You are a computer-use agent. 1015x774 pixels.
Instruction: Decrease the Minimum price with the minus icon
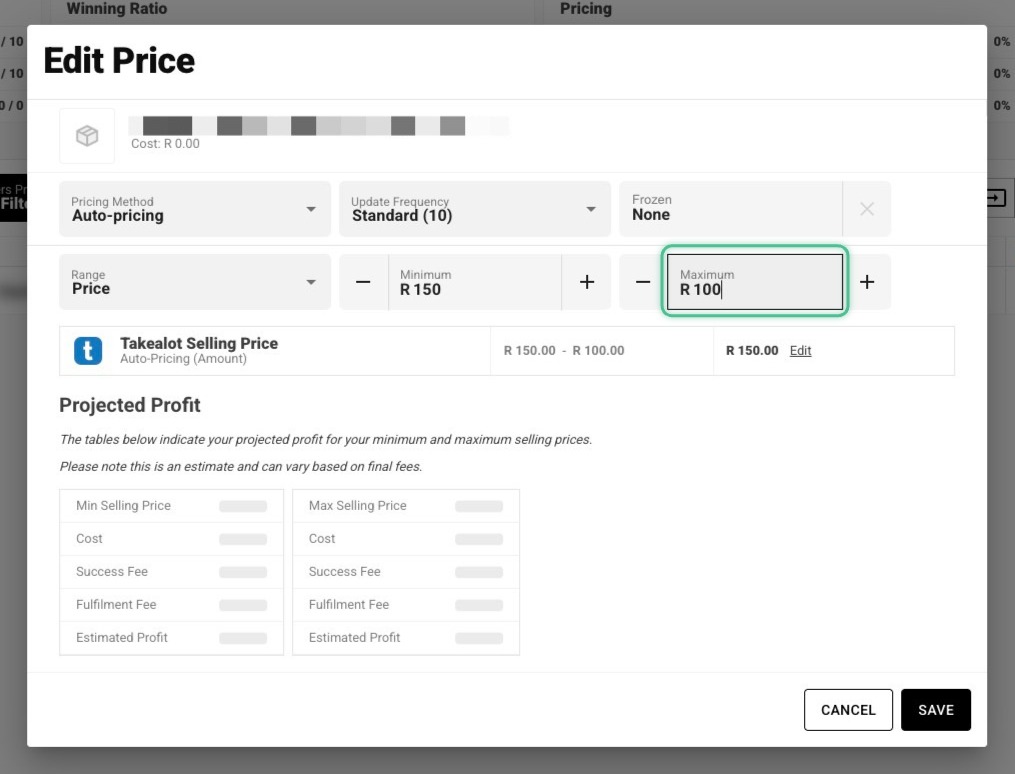click(362, 281)
